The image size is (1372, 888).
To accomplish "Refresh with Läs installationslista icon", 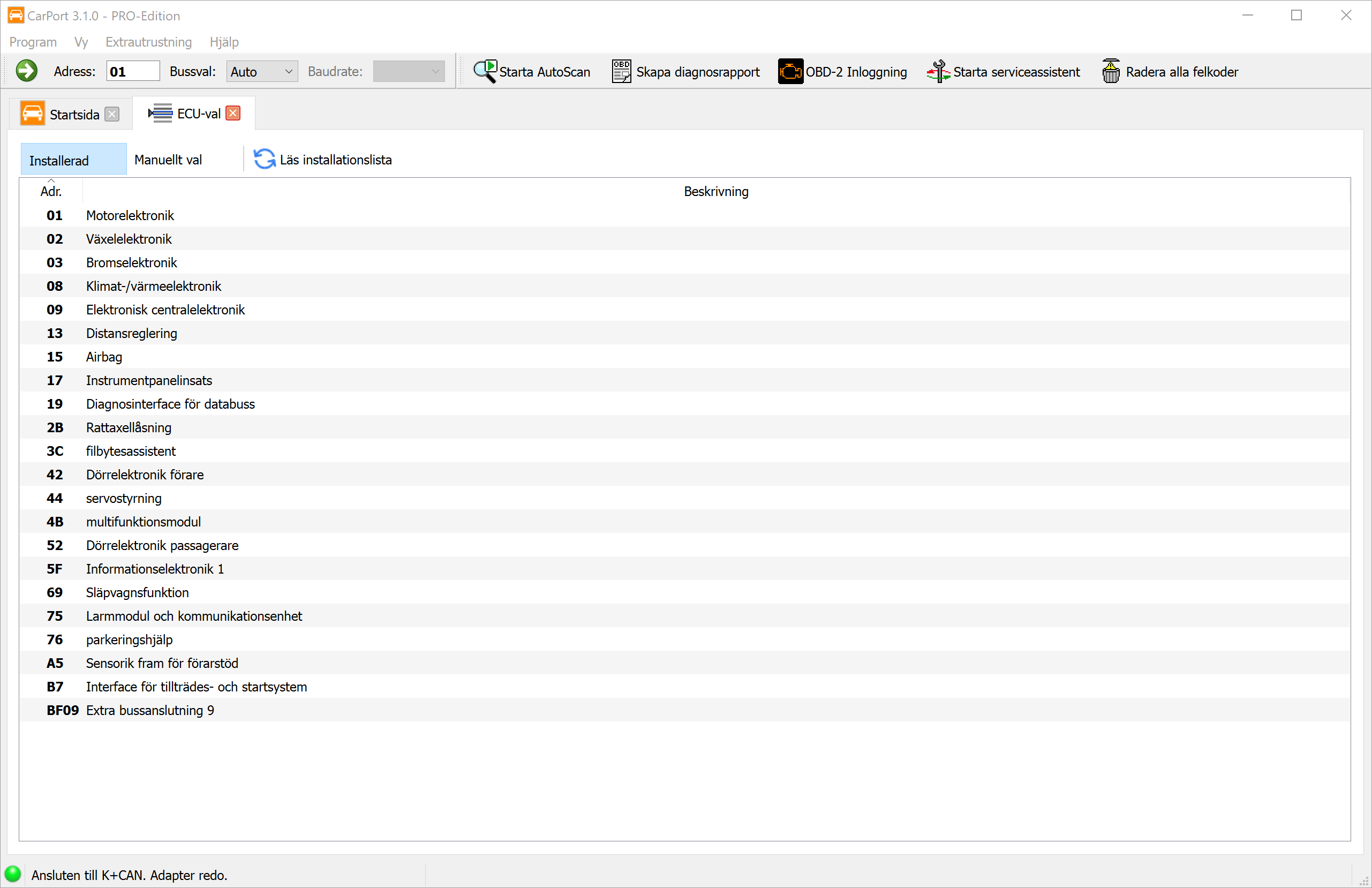I will click(265, 159).
